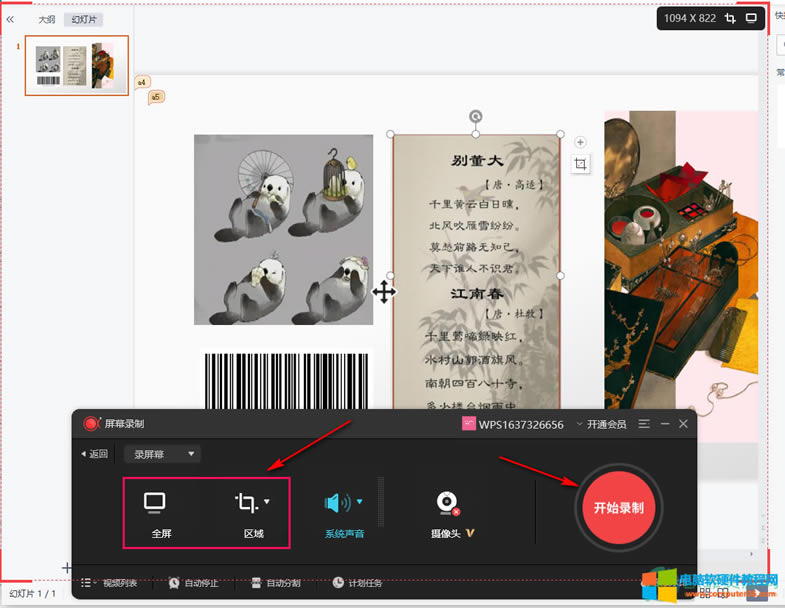Image resolution: width=785 pixels, height=608 pixels.
Task: Select slide 1 thumbnail in panel
Action: pyautogui.click(x=77, y=65)
